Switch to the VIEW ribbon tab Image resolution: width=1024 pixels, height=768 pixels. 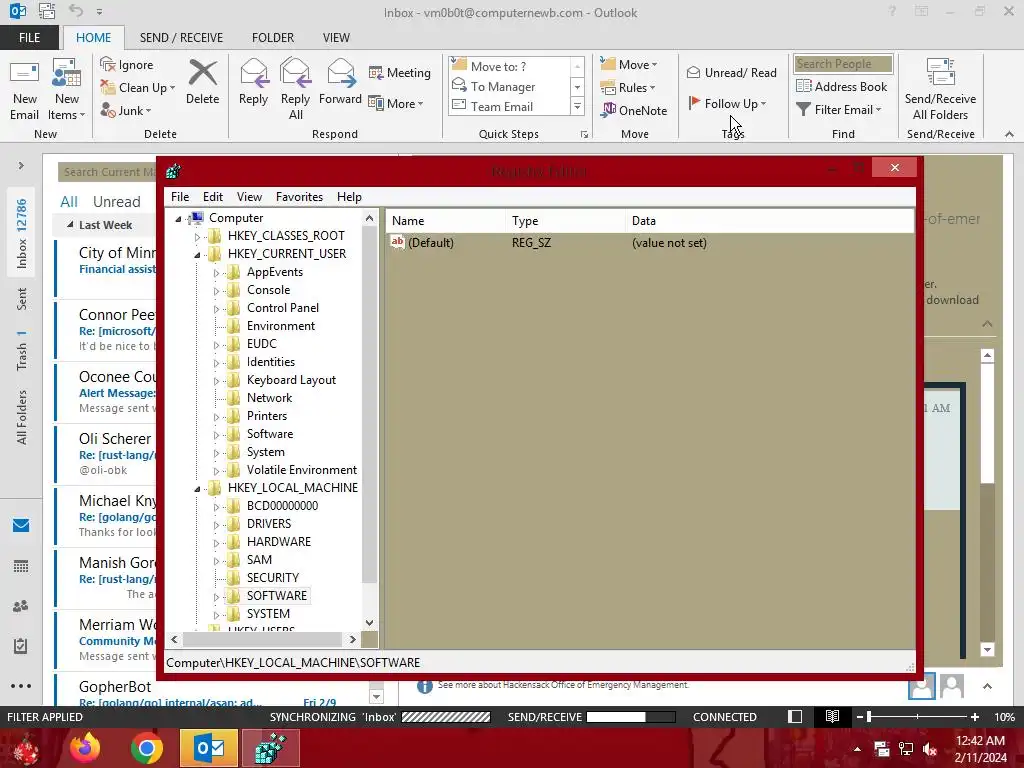pos(336,37)
